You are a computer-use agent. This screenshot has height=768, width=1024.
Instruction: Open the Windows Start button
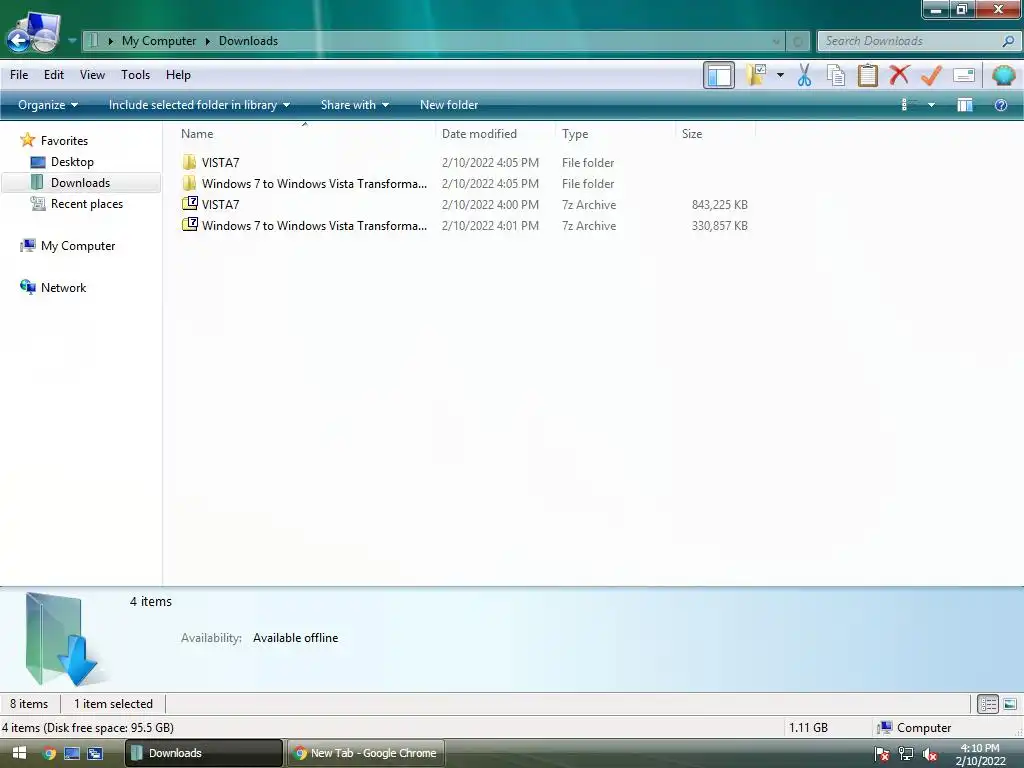coord(20,753)
